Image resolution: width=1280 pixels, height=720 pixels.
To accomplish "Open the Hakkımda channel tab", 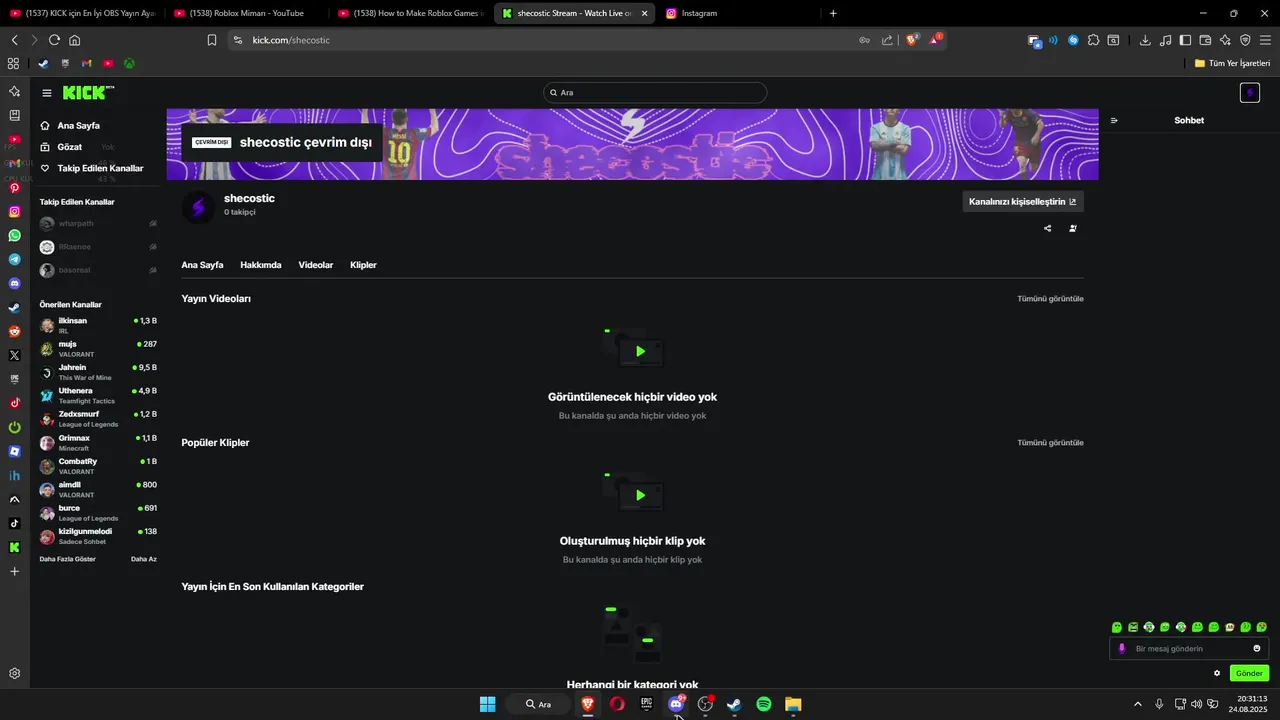I will point(261,265).
